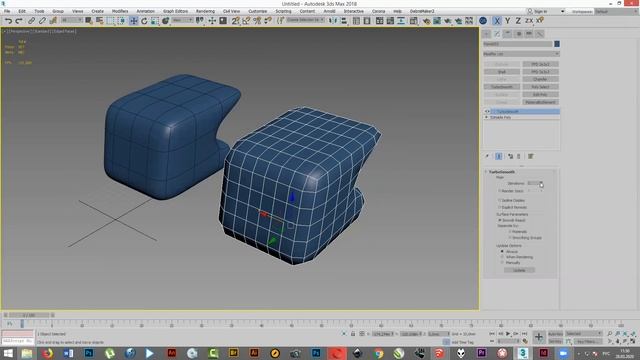640x360 pixels.
Task: Toggle TurboSmooth visibility eye in stack
Action: (x=487, y=111)
